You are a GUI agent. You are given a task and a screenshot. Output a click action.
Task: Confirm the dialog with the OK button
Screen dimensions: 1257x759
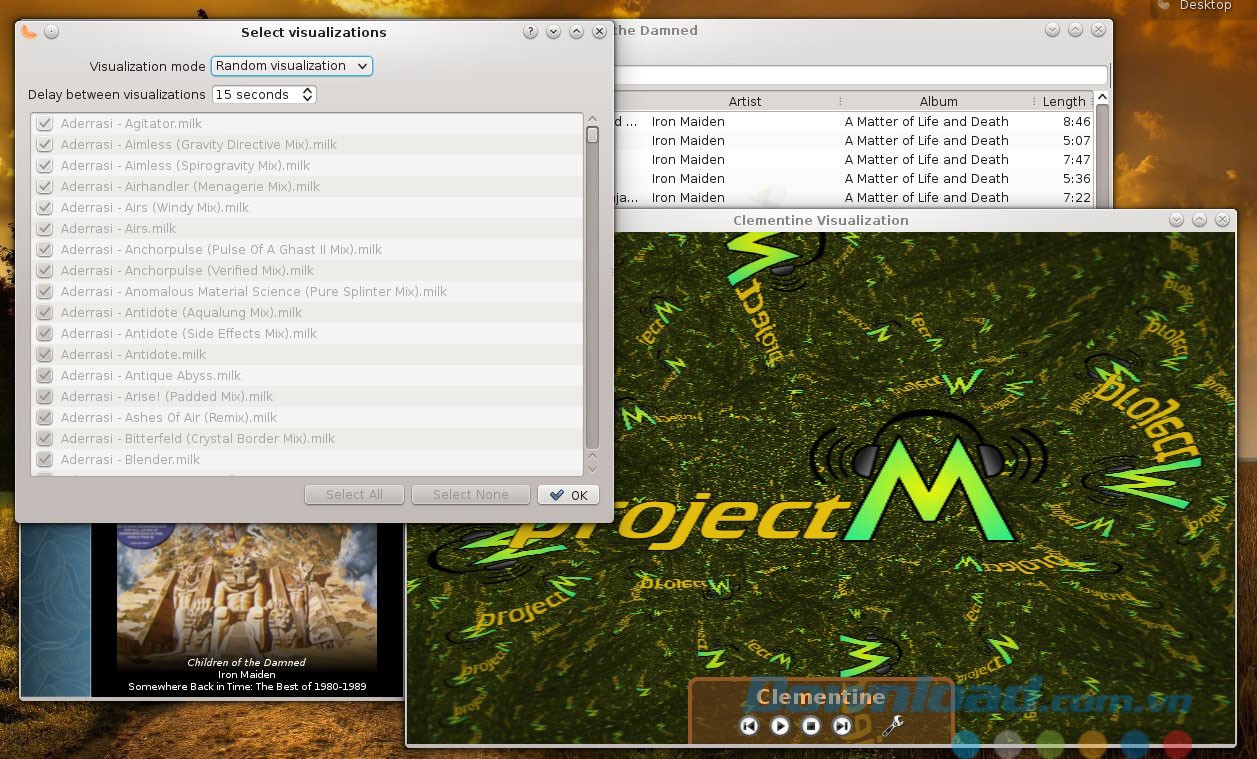point(568,495)
